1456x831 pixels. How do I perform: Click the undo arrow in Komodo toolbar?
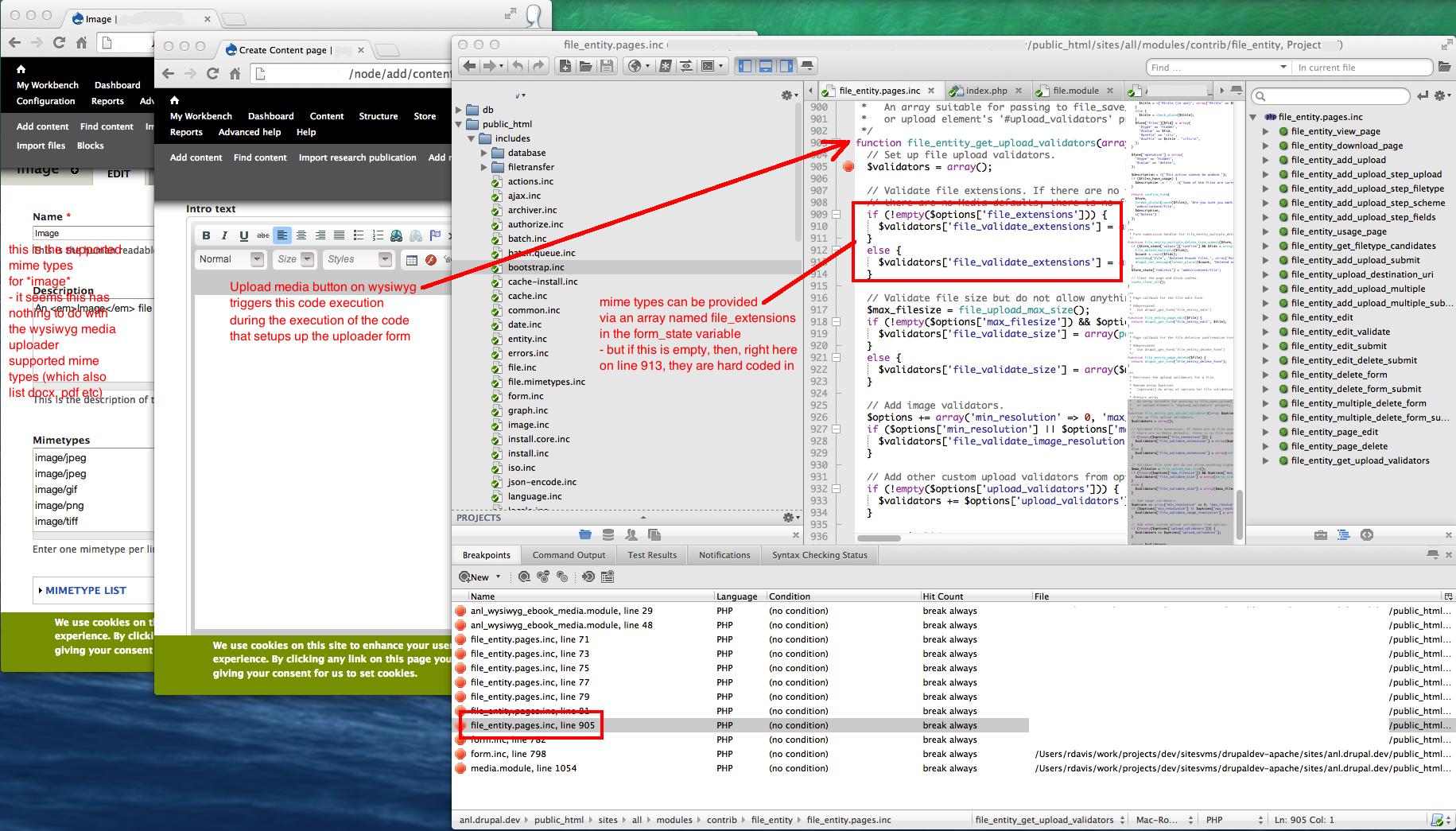coord(518,66)
